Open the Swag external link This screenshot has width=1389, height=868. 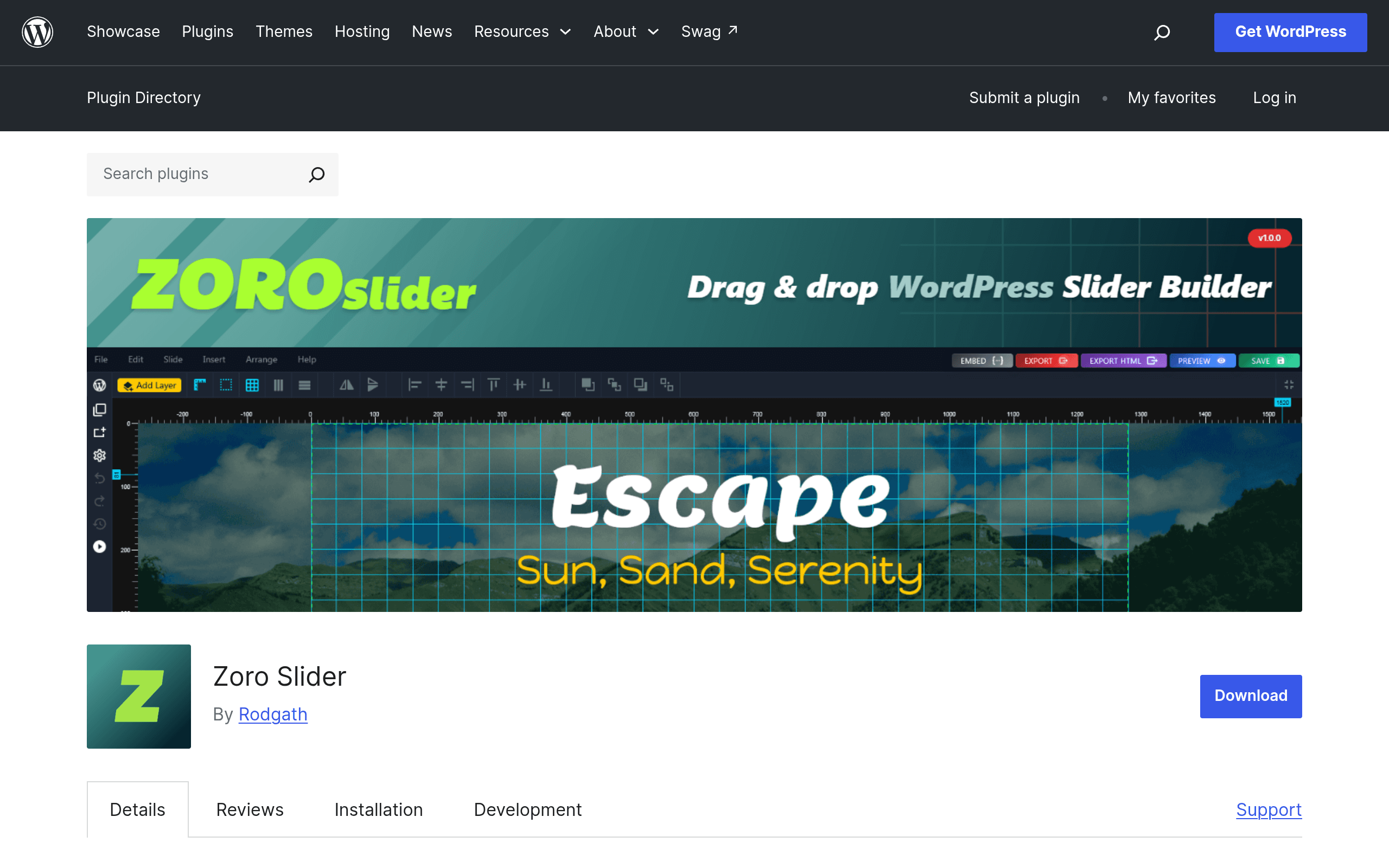pos(709,31)
